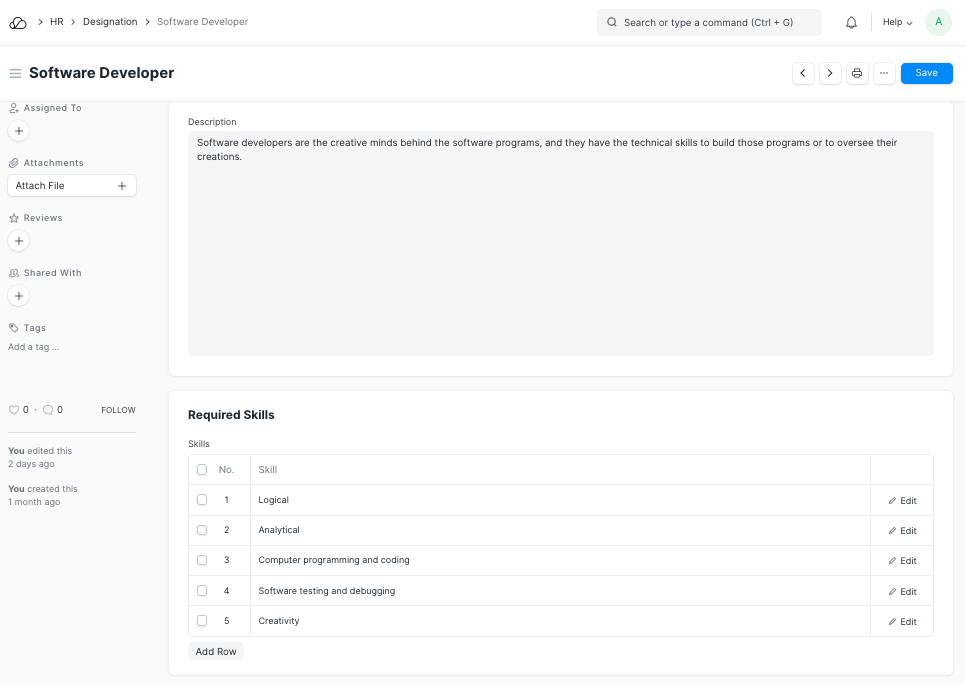This screenshot has height=685, width=965.
Task: Click the notifications bell icon
Action: [x=851, y=22]
